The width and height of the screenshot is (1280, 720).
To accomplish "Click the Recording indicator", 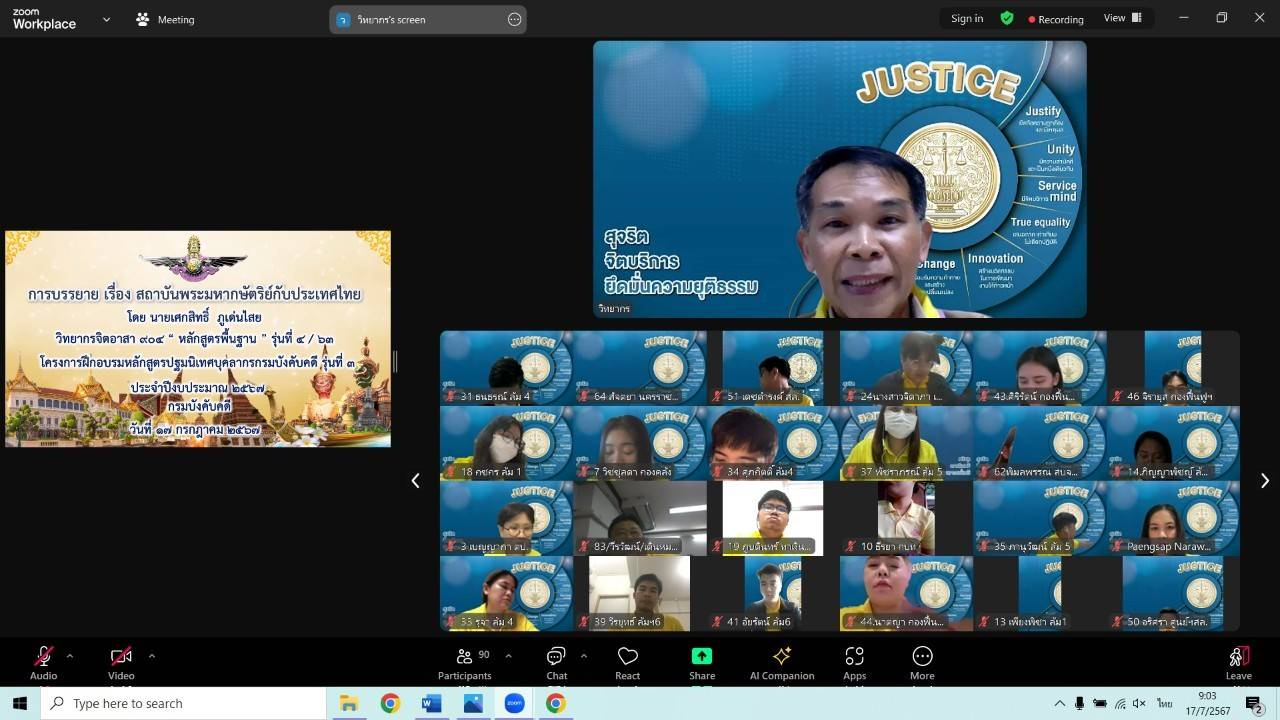I will pos(1056,19).
